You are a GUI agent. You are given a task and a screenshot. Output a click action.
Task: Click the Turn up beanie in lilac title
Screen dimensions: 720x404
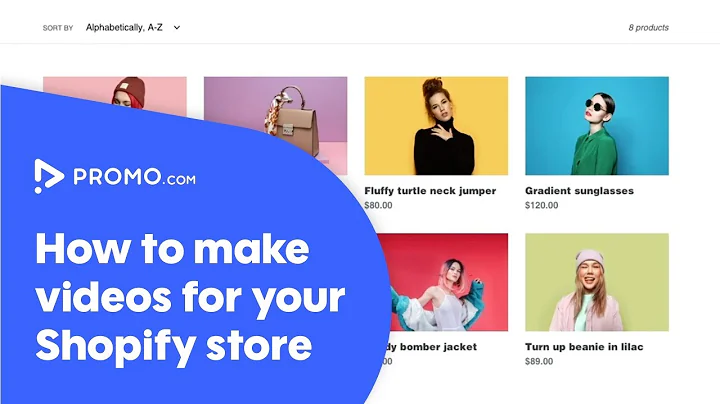(584, 347)
